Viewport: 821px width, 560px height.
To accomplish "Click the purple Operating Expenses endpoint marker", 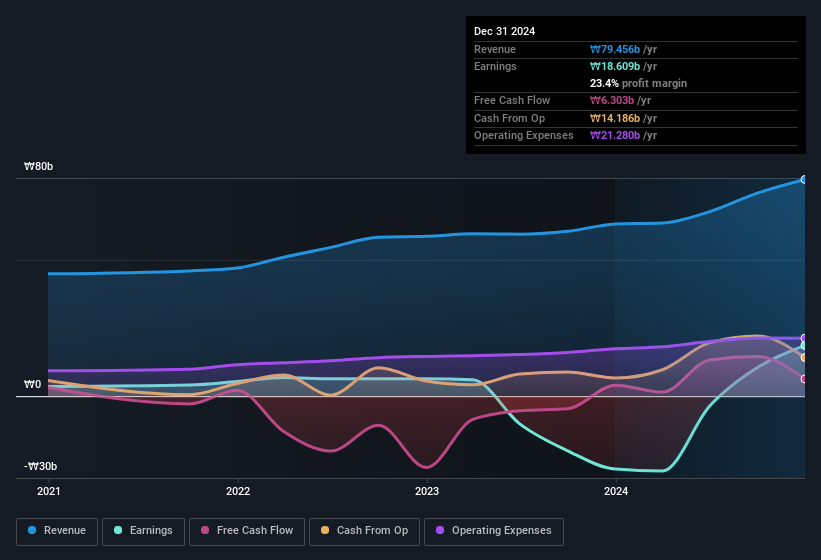I will click(804, 338).
